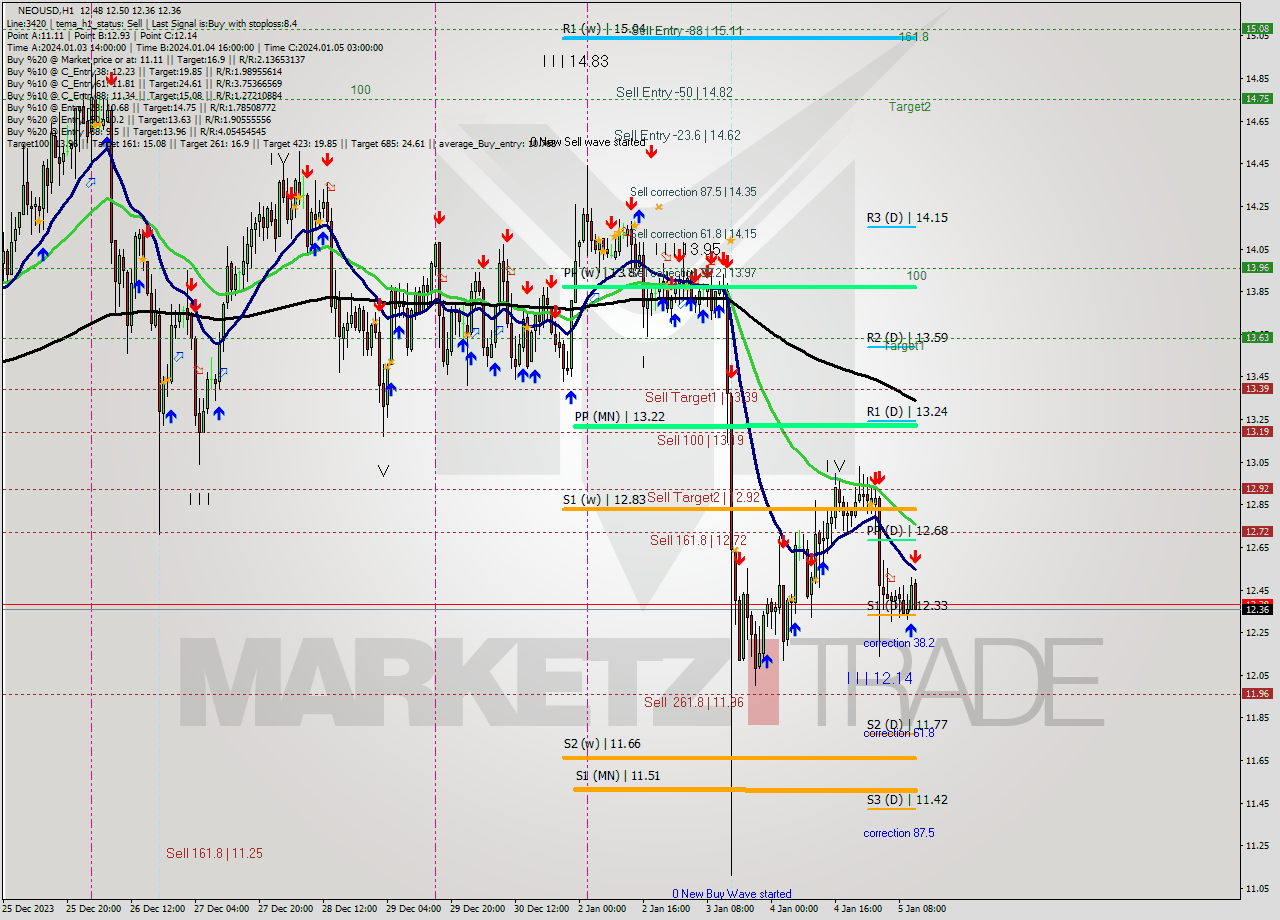Viewport: 1280px width, 920px height.
Task: Click the 13.19 red price tag on axis
Action: tap(1257, 431)
